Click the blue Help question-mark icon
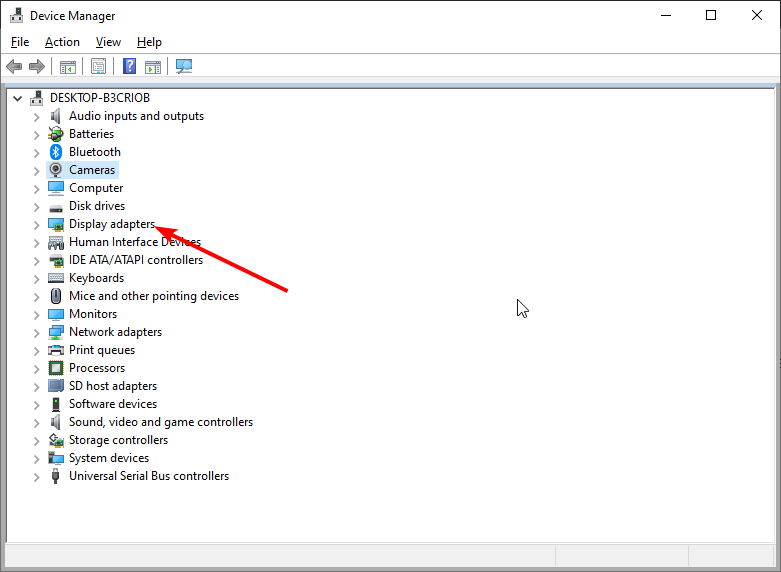781x572 pixels. (x=130, y=66)
